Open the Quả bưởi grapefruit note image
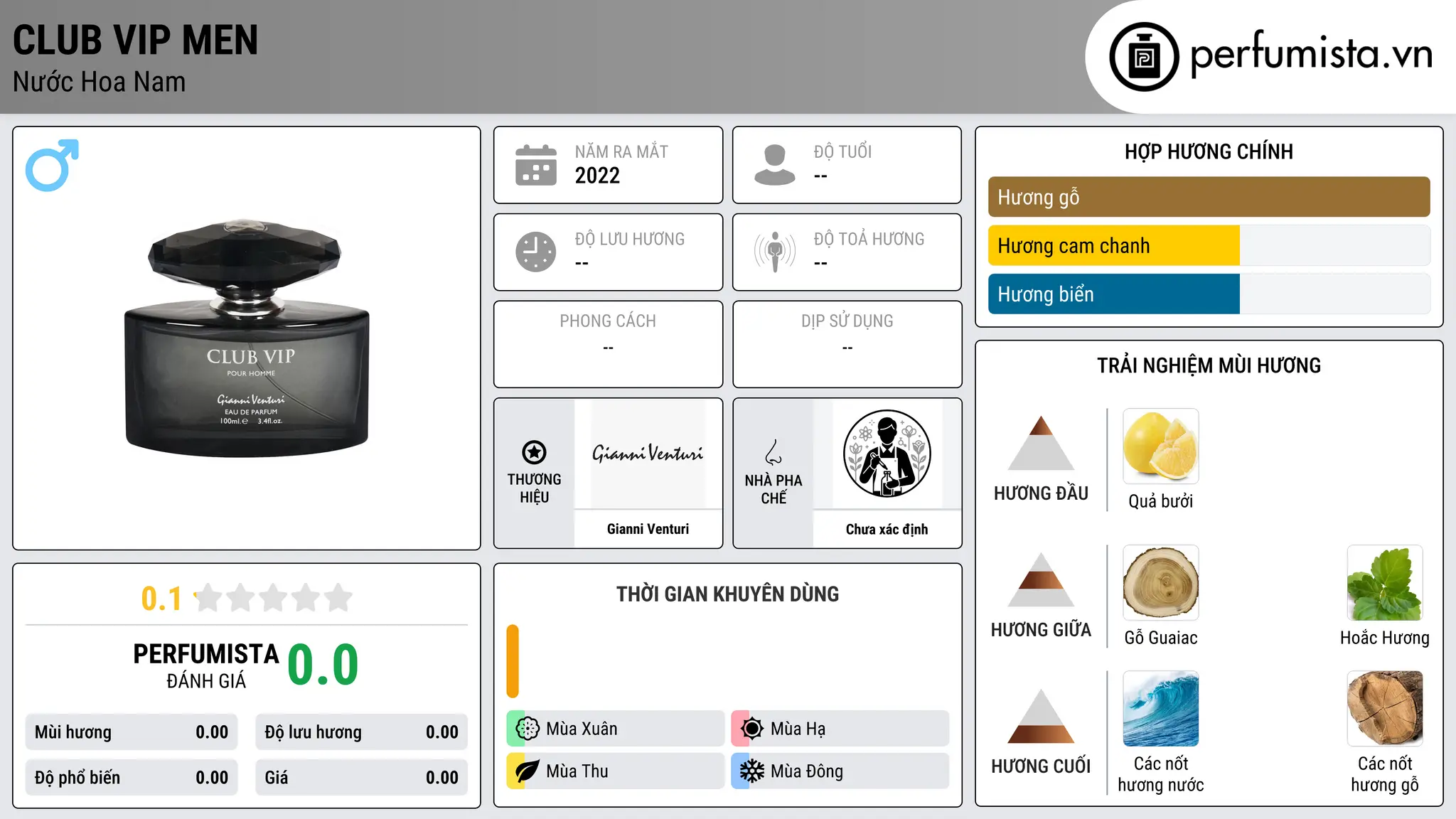Image resolution: width=1456 pixels, height=819 pixels. tap(1161, 446)
